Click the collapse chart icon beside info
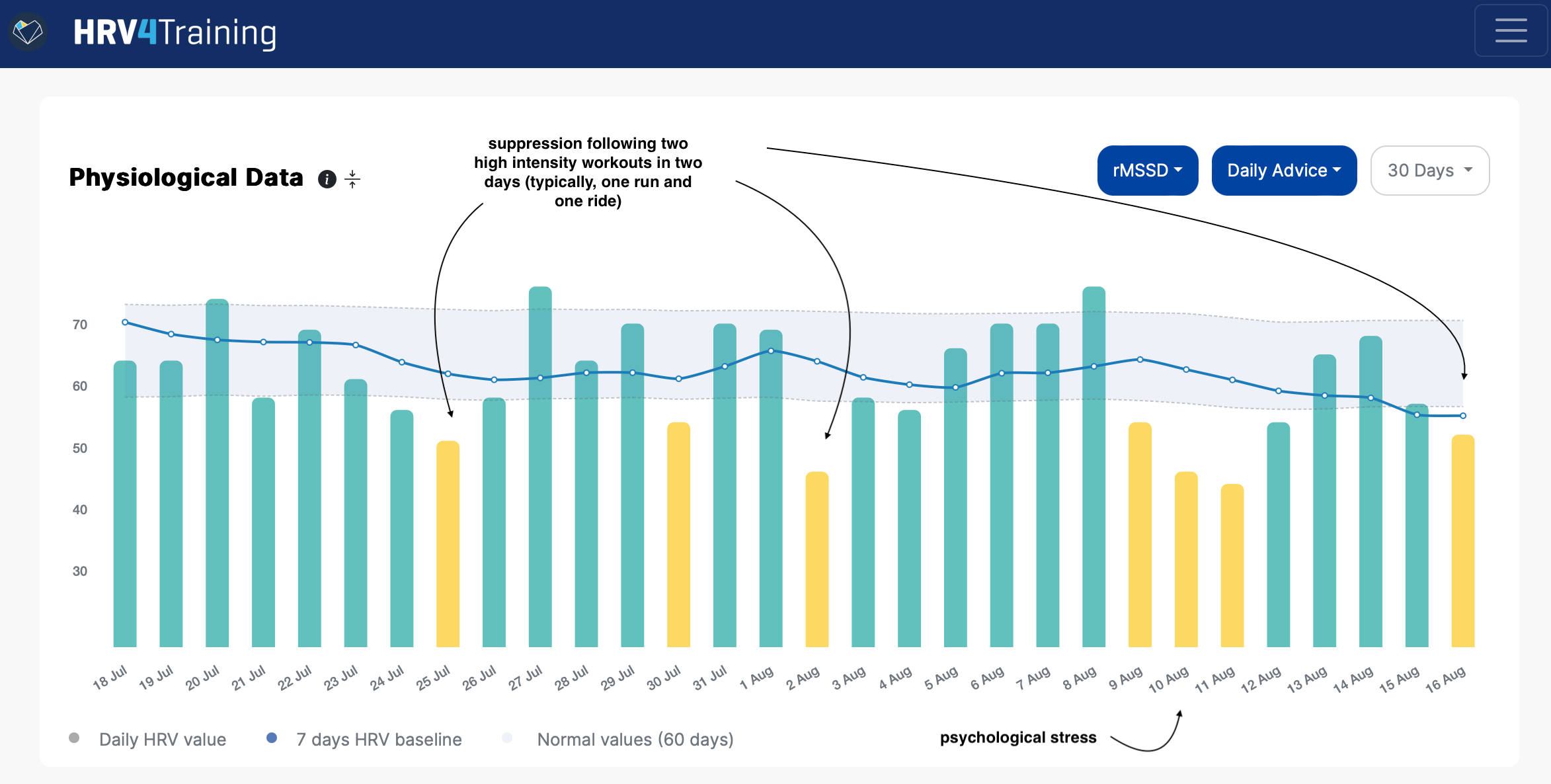This screenshot has width=1551, height=784. 352,179
